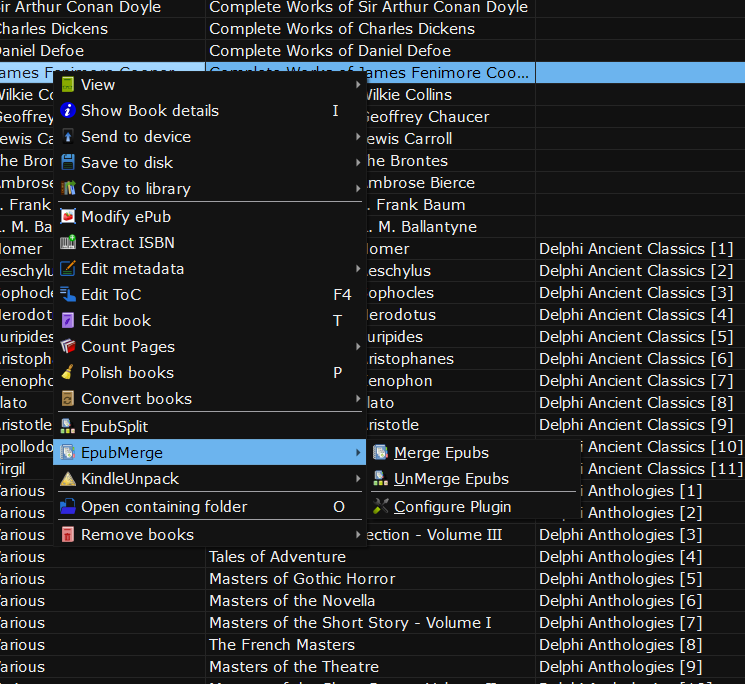Click the Polish books broom icon
745x684 pixels.
(68, 372)
